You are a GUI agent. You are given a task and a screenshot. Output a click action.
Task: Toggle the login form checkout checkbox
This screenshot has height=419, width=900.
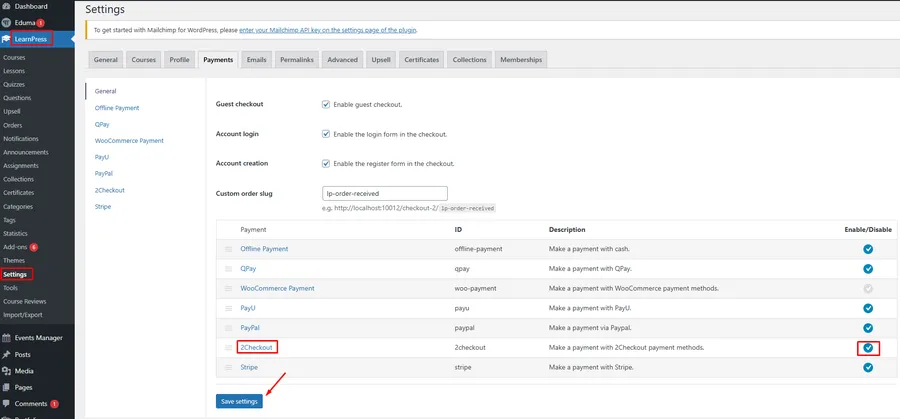[x=326, y=134]
